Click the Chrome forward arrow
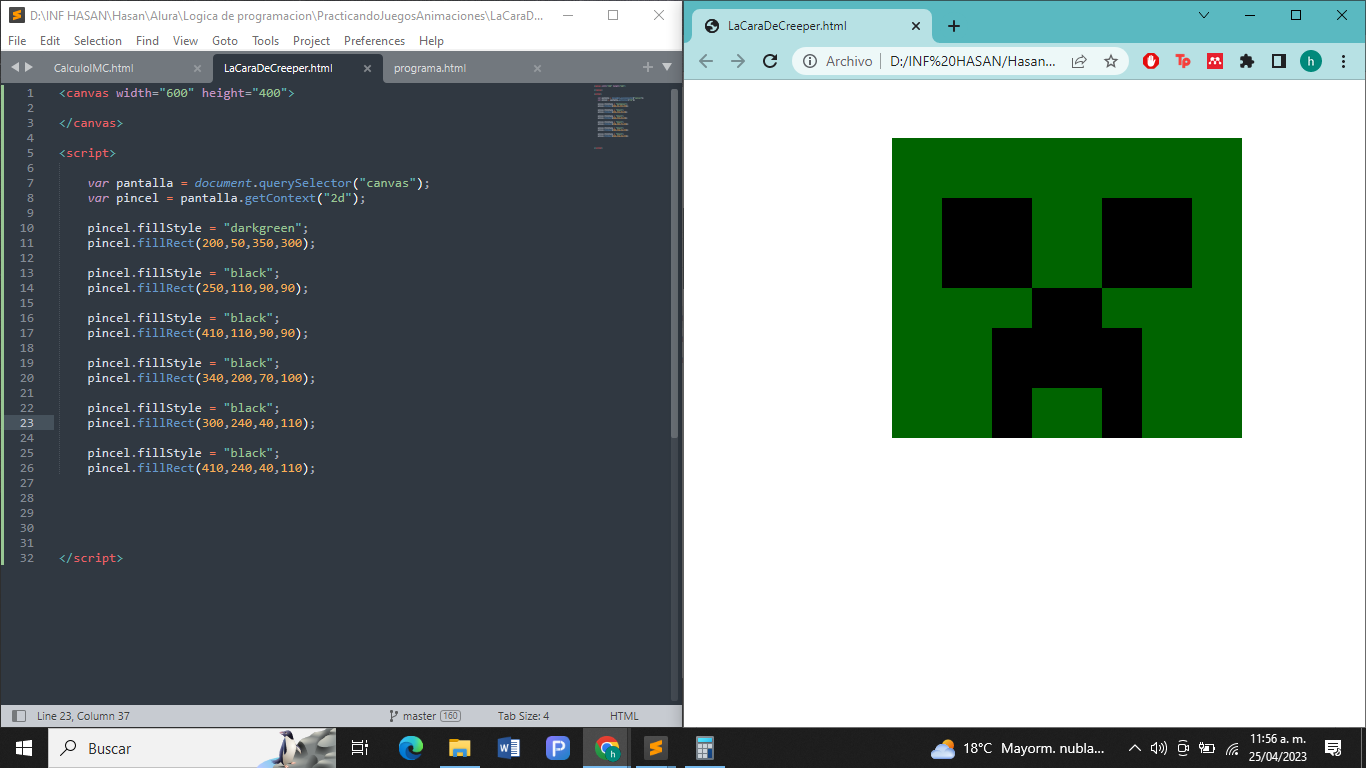Screen dimensions: 1366x768 point(738,61)
